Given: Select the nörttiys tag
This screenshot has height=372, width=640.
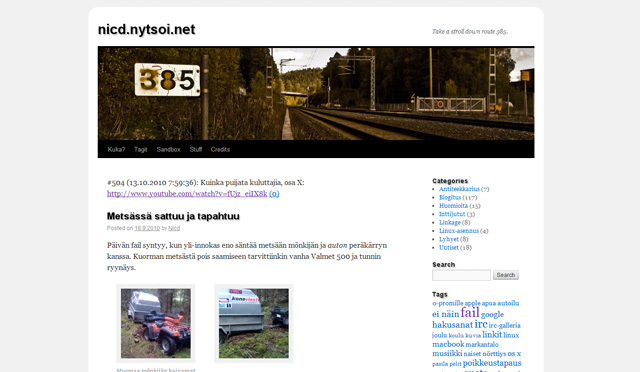Looking at the screenshot, I should coord(494,354).
